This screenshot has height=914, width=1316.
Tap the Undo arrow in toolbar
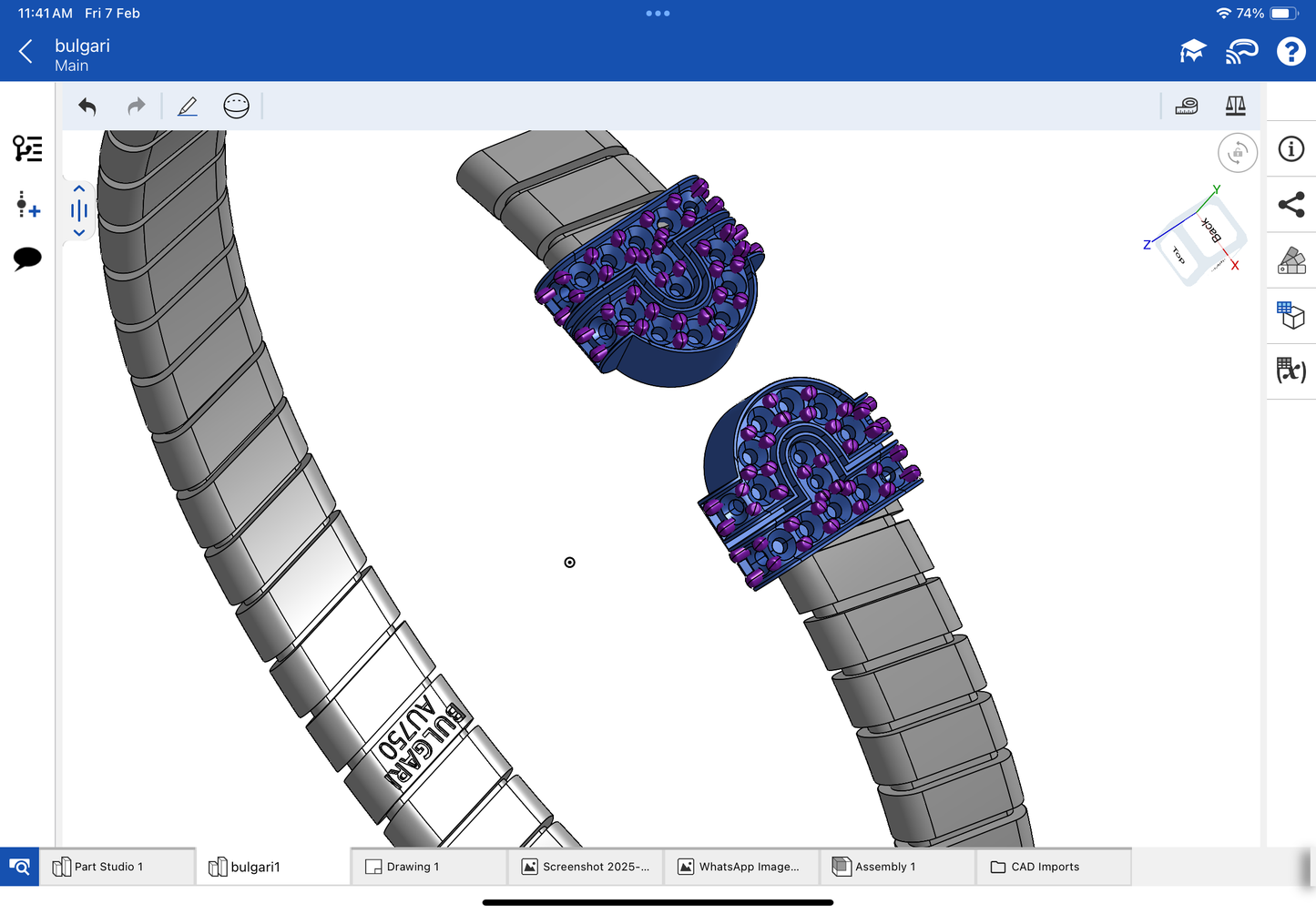87,107
